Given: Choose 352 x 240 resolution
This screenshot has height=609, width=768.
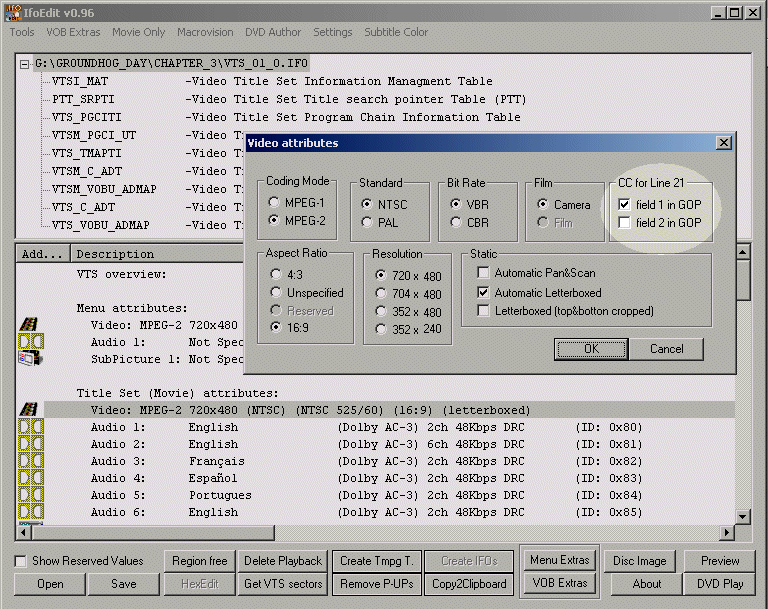Looking at the screenshot, I should pyautogui.click(x=408, y=329).
